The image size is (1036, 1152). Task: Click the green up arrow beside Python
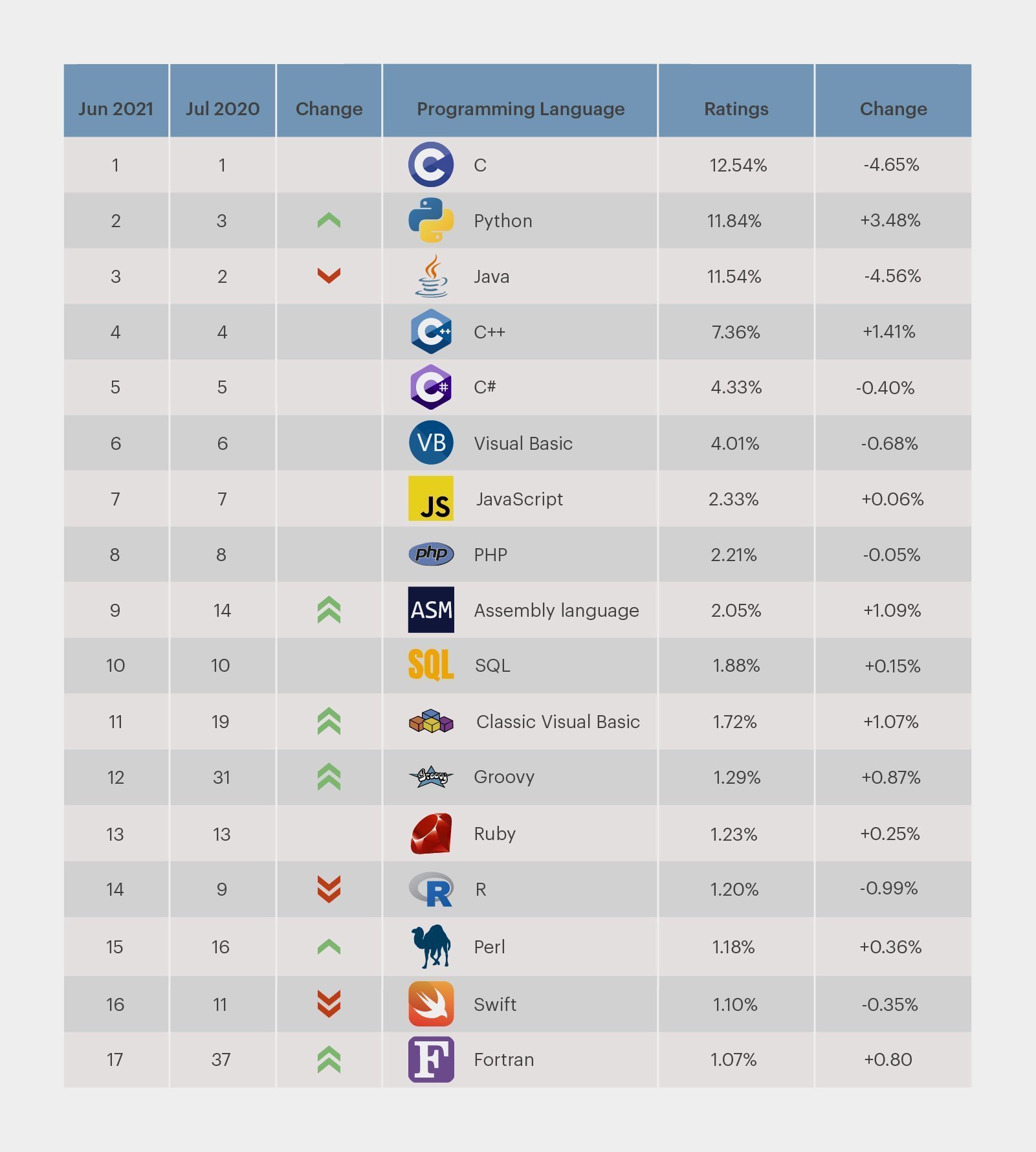pos(329,221)
